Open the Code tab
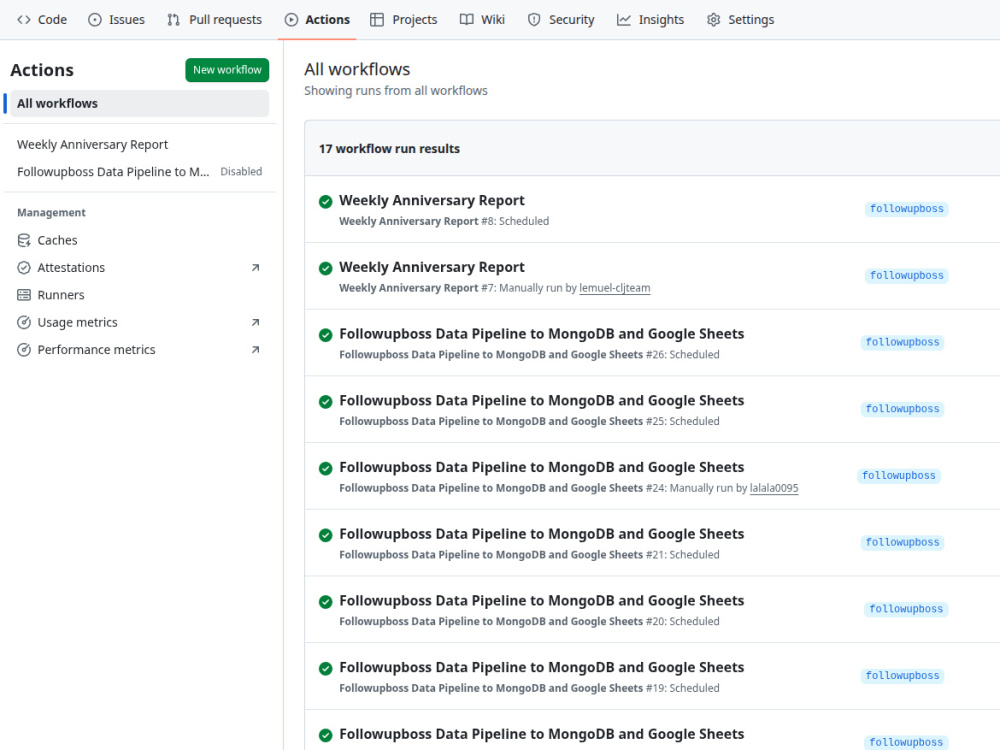 click(42, 20)
